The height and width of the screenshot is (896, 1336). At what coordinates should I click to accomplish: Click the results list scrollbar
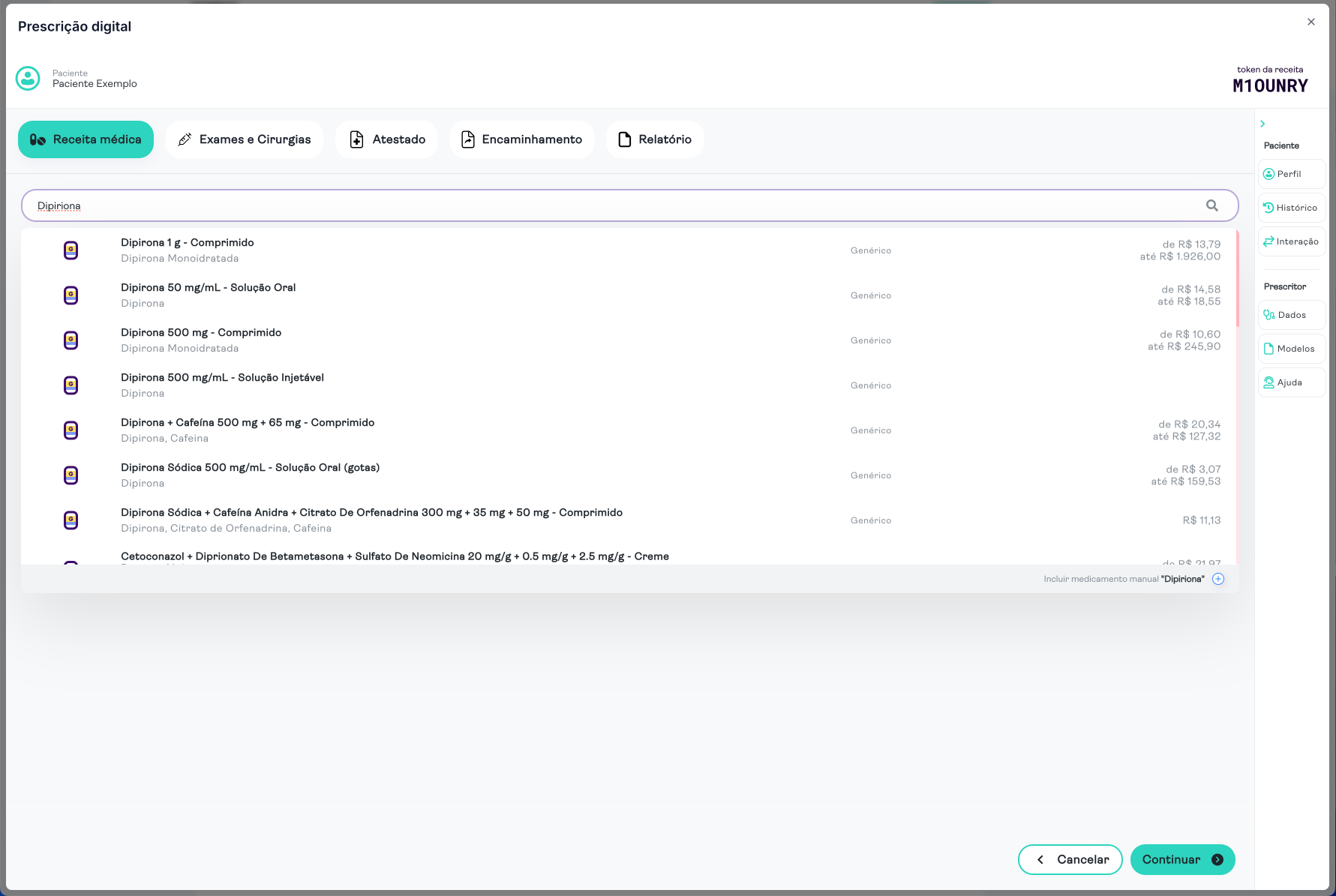1236,279
